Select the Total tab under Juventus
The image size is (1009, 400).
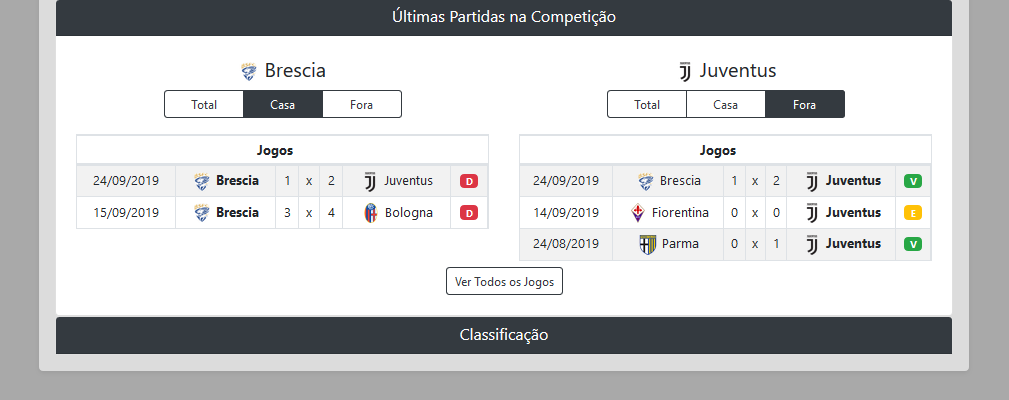pos(647,104)
